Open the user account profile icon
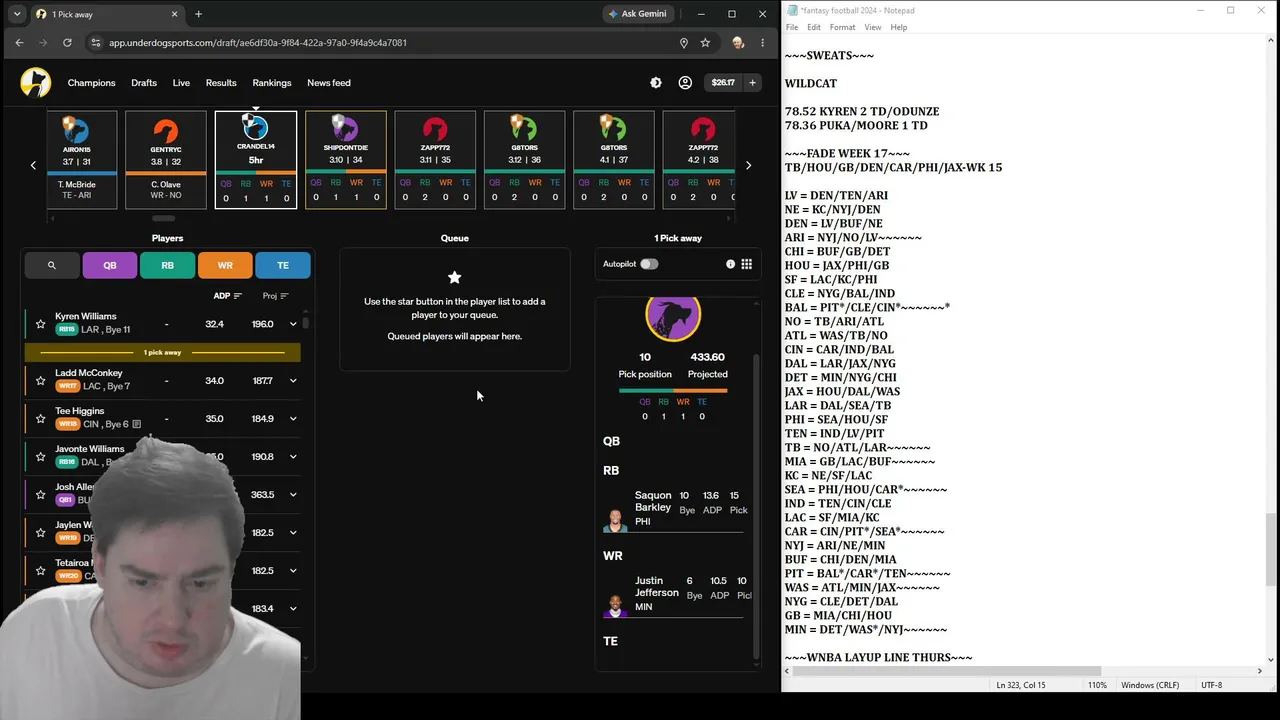1280x720 pixels. (x=685, y=83)
